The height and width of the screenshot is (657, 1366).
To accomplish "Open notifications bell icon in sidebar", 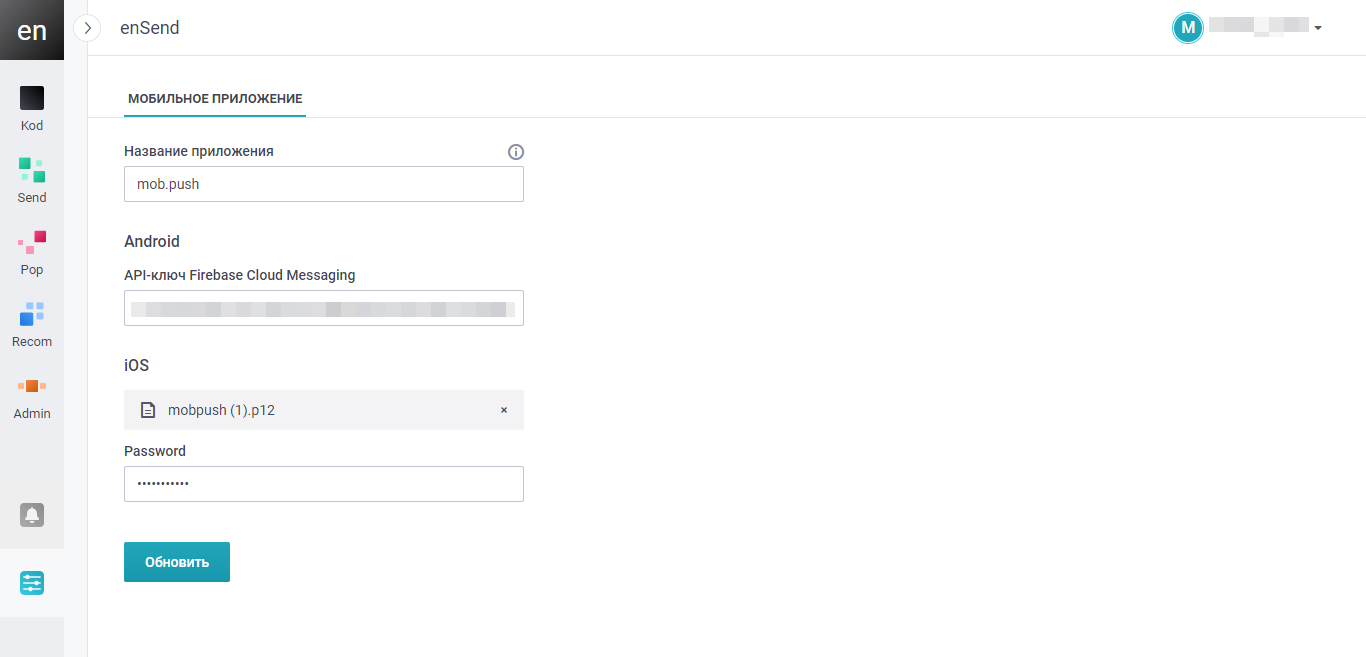I will pyautogui.click(x=32, y=515).
